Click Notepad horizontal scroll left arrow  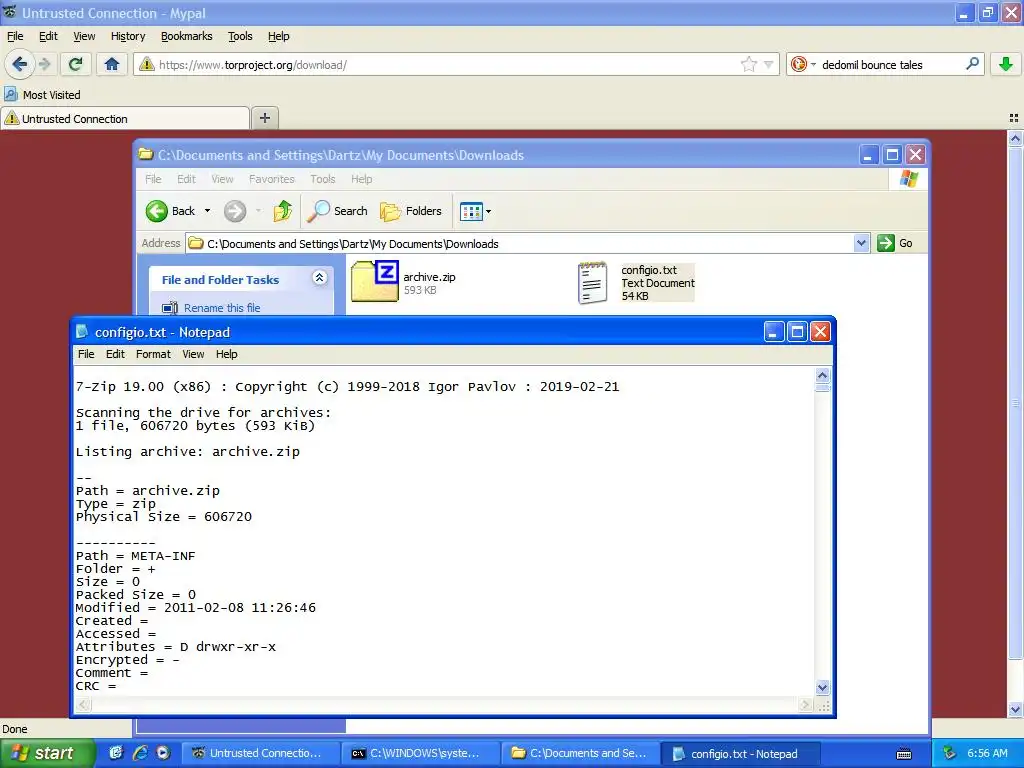tap(83, 705)
